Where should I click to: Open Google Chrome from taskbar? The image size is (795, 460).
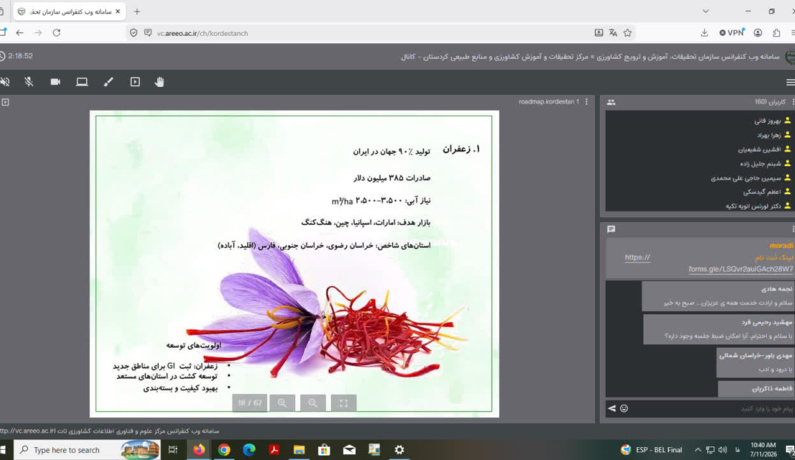tap(224, 450)
